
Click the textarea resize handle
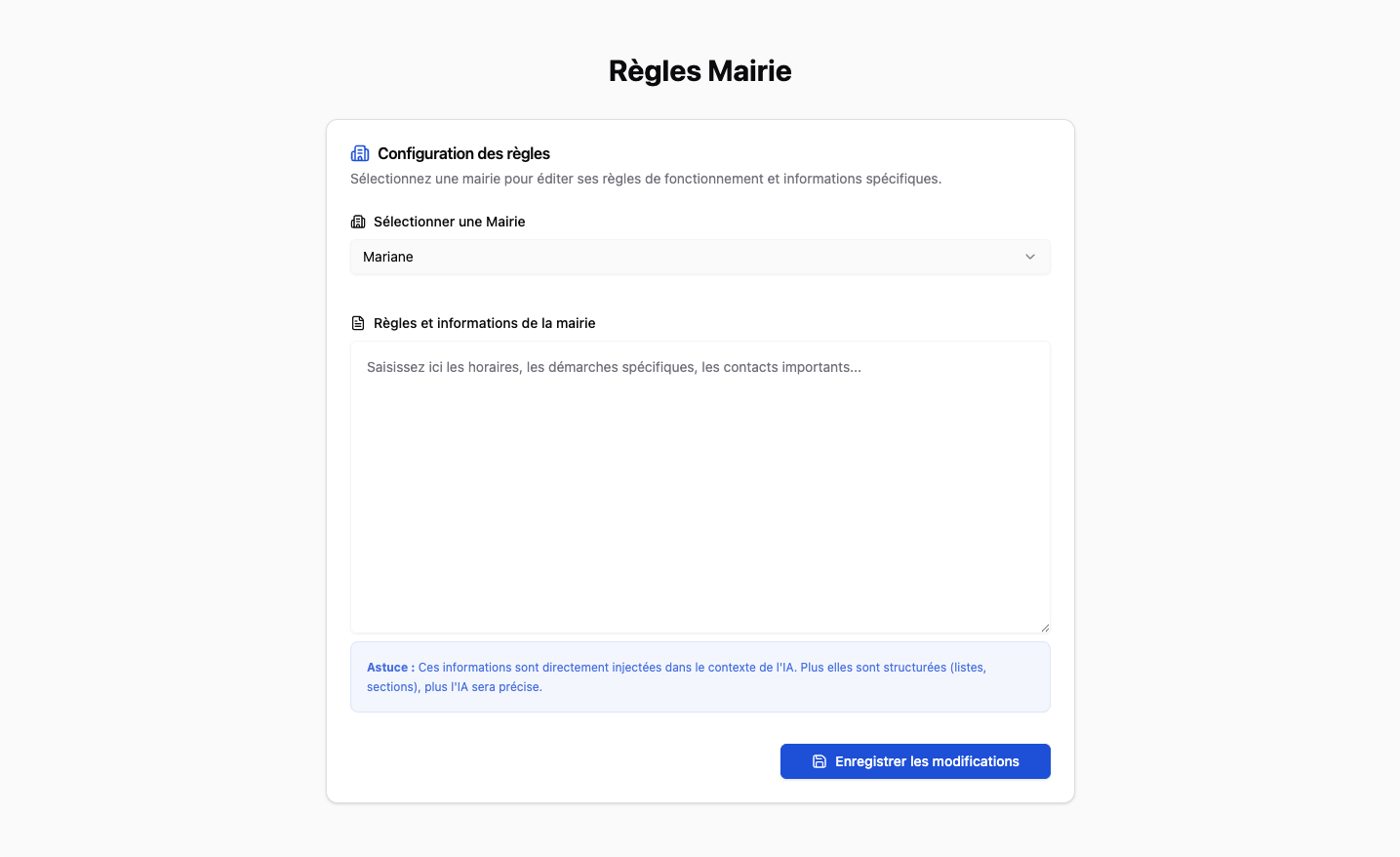click(1044, 628)
